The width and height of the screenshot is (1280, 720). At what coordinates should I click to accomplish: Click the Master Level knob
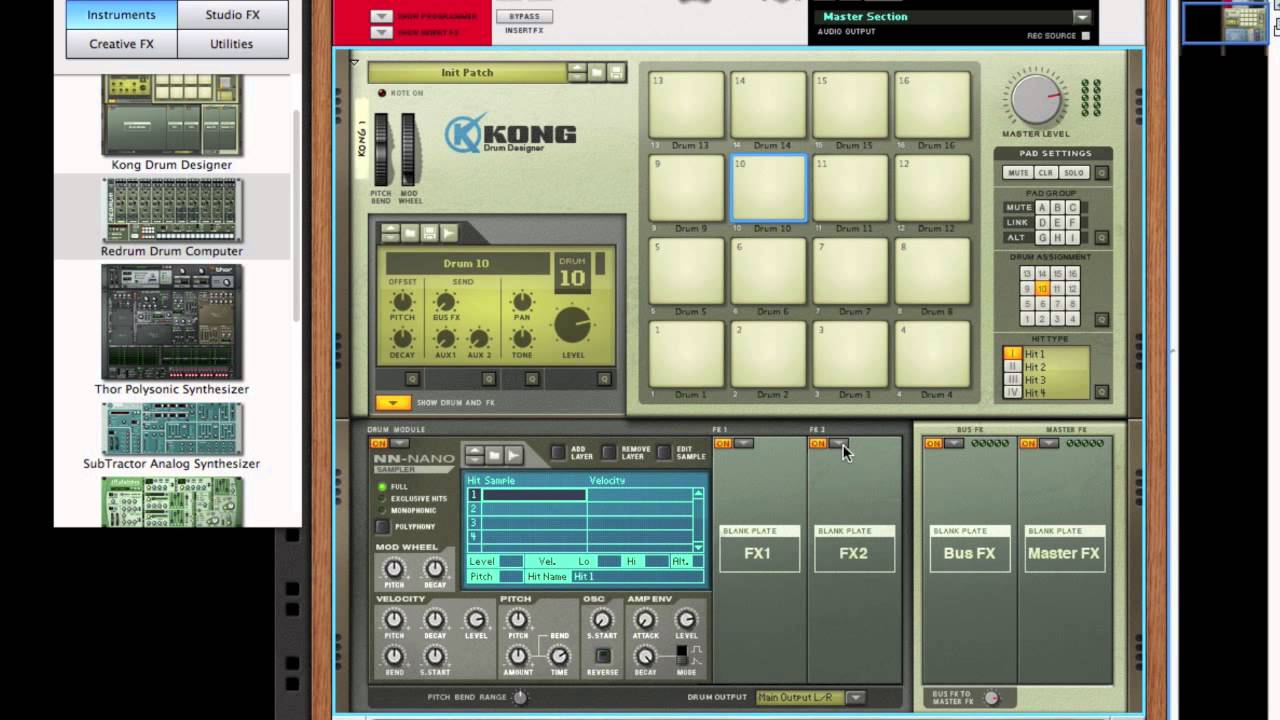coord(1036,99)
